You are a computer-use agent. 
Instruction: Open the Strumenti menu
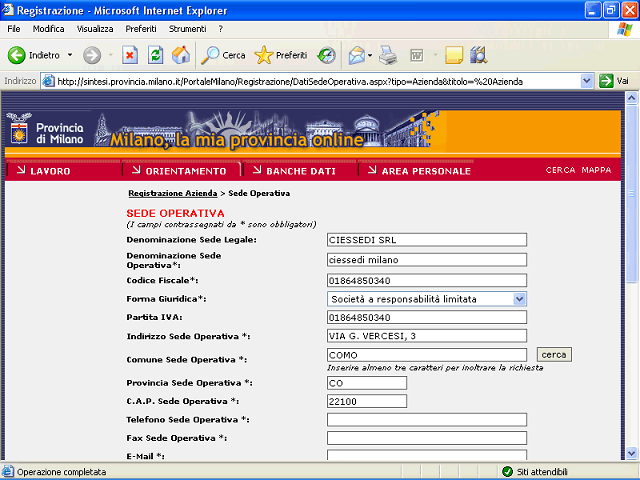(187, 29)
